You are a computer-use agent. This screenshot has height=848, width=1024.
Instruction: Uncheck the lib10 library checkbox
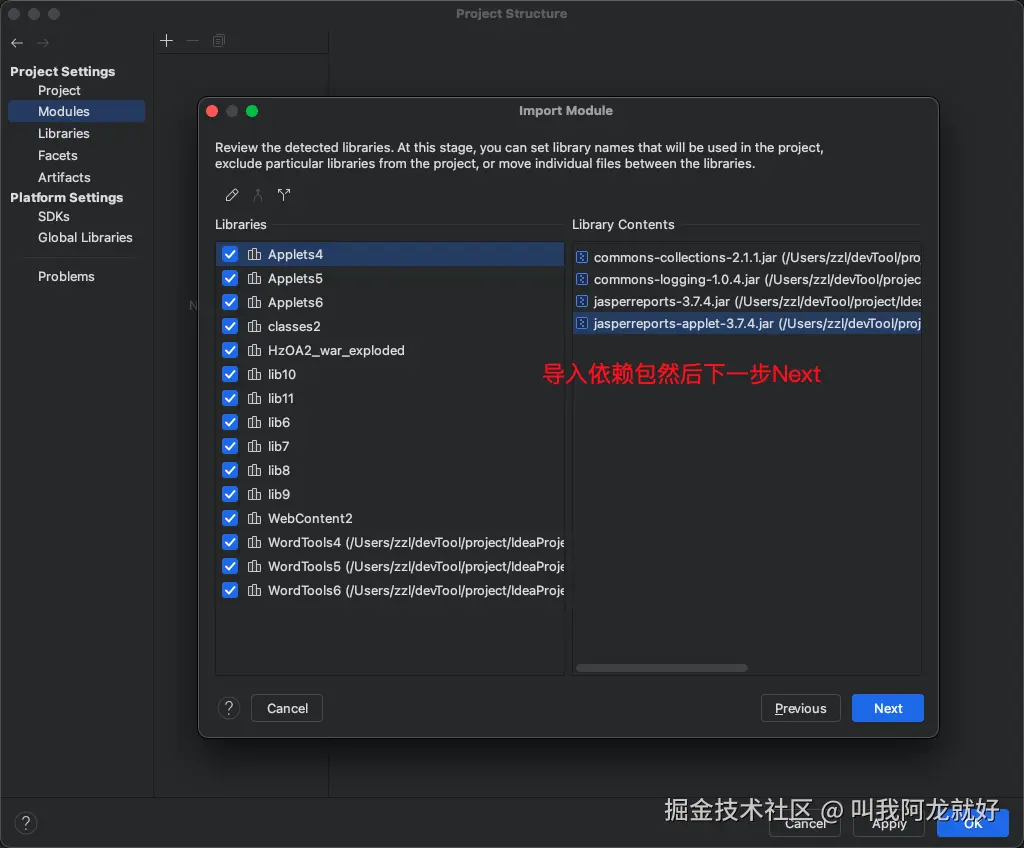pos(230,374)
